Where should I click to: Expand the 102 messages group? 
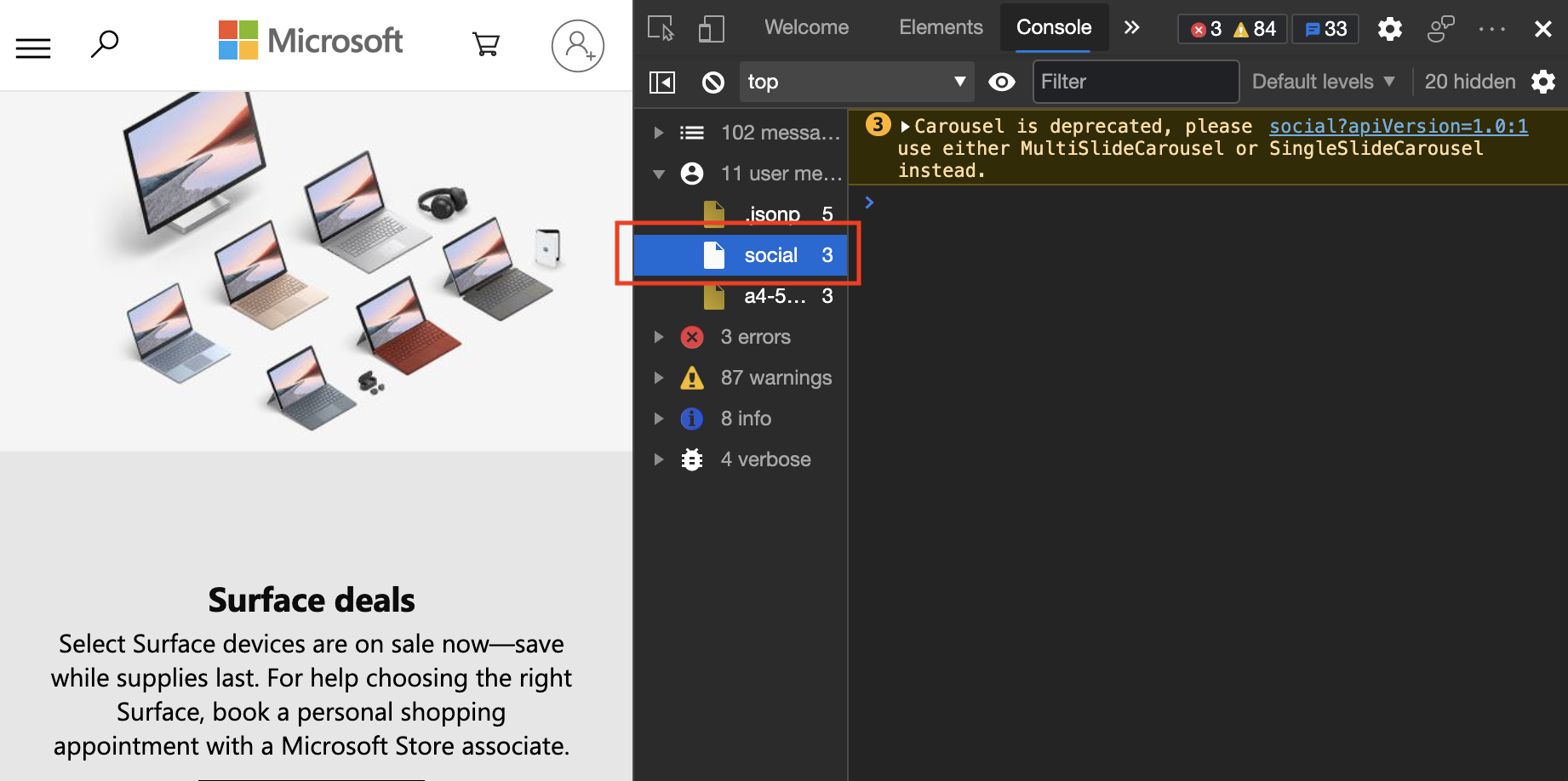(x=658, y=133)
